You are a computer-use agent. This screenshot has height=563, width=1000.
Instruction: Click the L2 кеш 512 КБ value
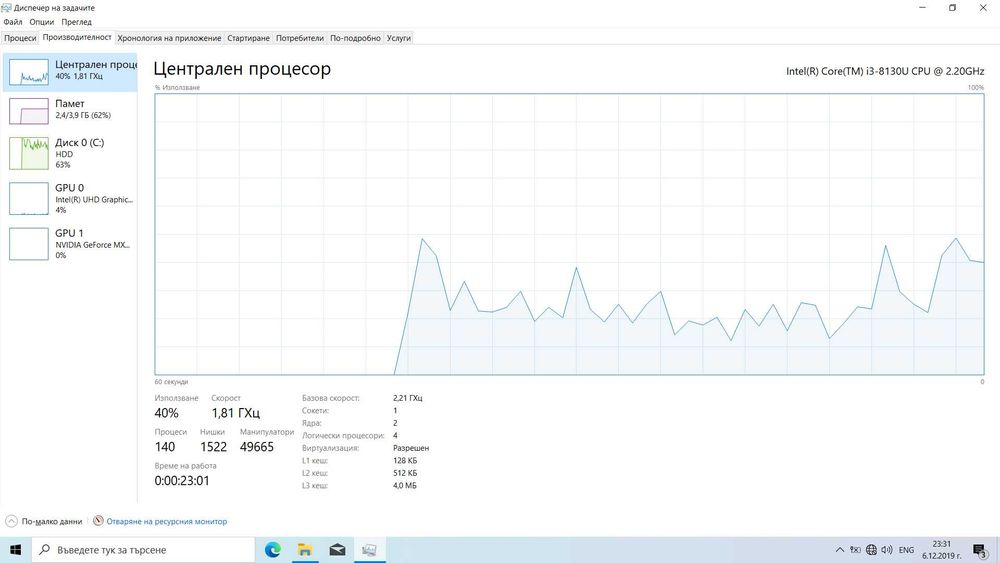(x=405, y=473)
